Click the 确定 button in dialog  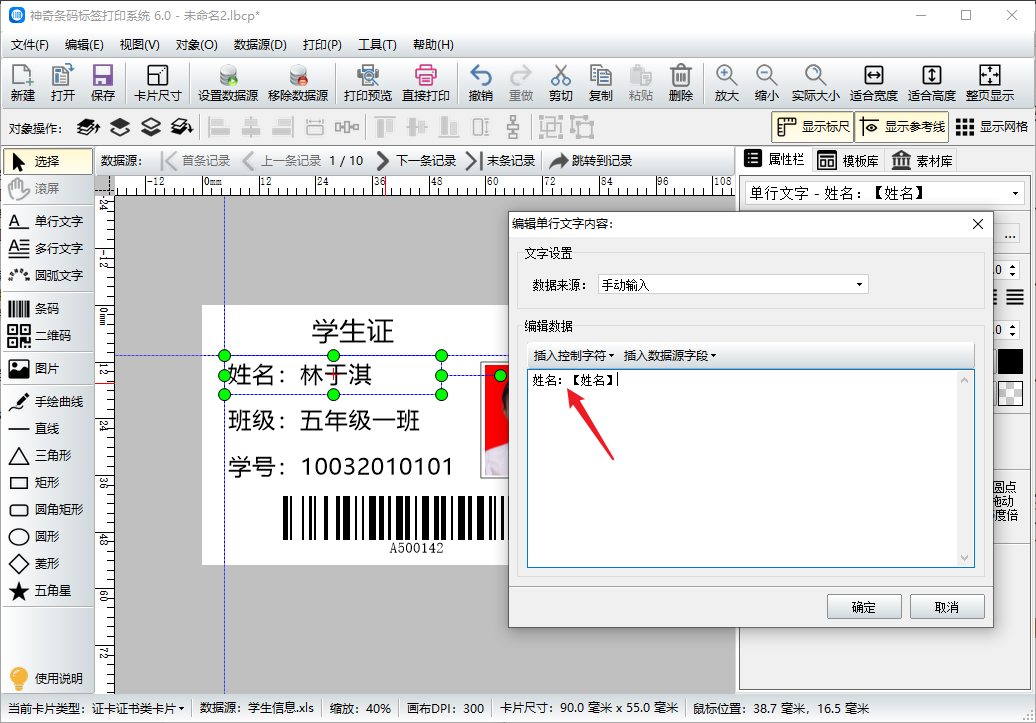coord(863,607)
